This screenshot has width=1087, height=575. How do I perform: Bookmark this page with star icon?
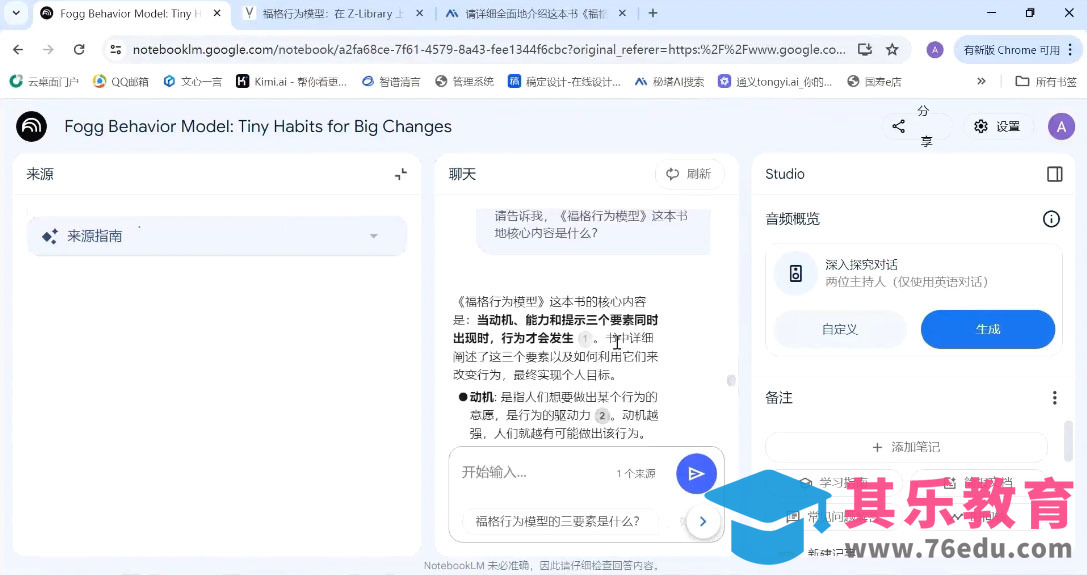pyautogui.click(x=892, y=49)
